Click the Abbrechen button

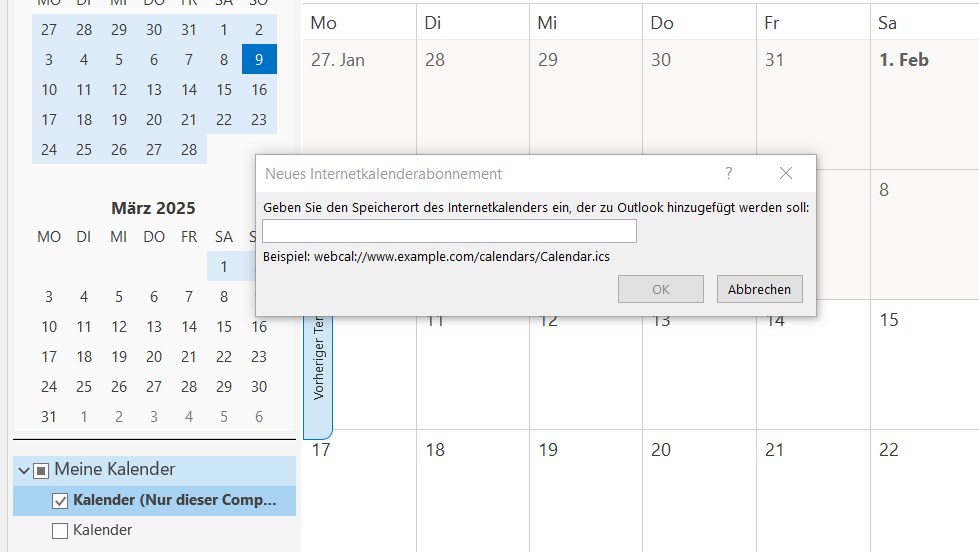(x=759, y=289)
